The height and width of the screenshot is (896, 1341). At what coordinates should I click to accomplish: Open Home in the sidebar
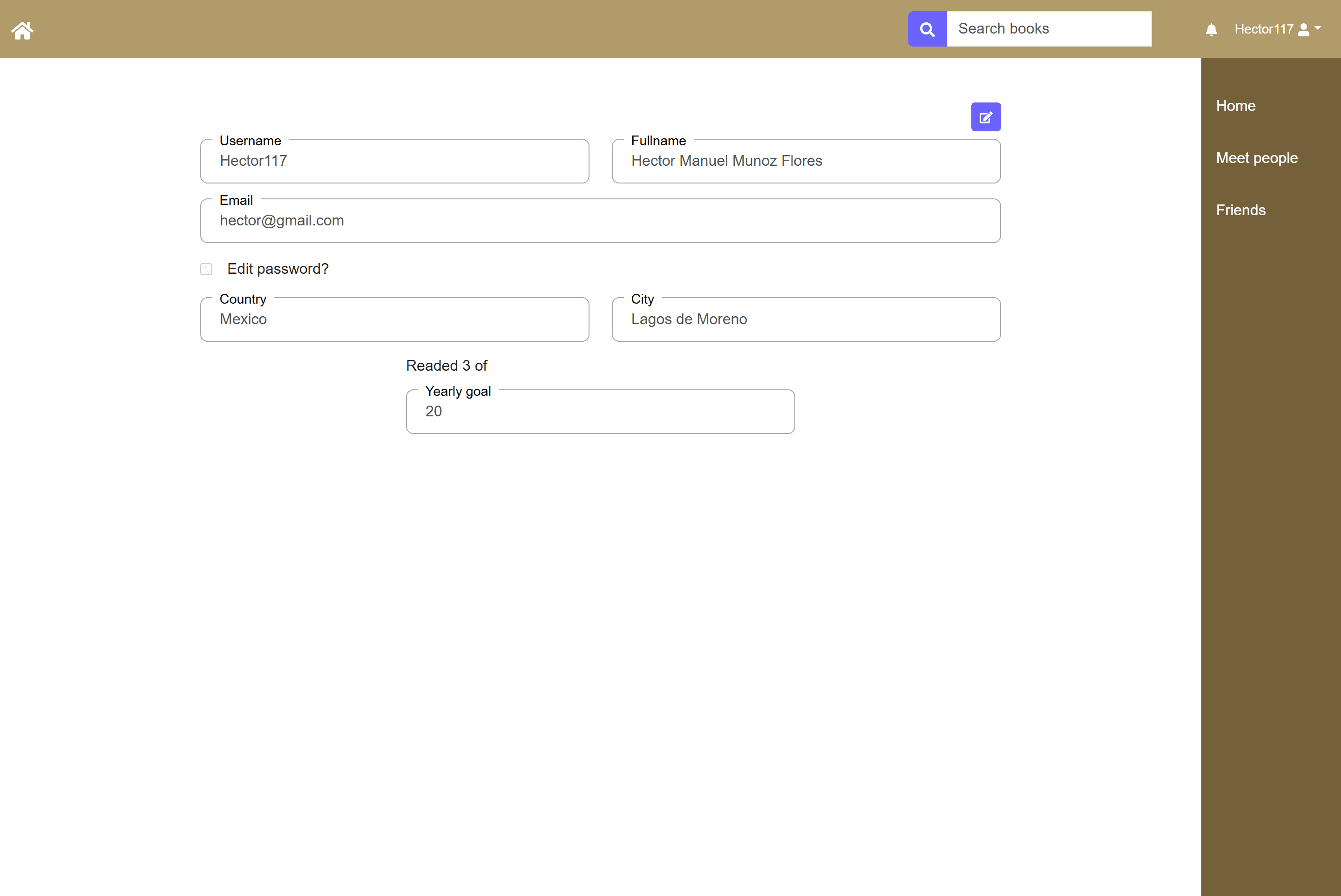pyautogui.click(x=1235, y=106)
